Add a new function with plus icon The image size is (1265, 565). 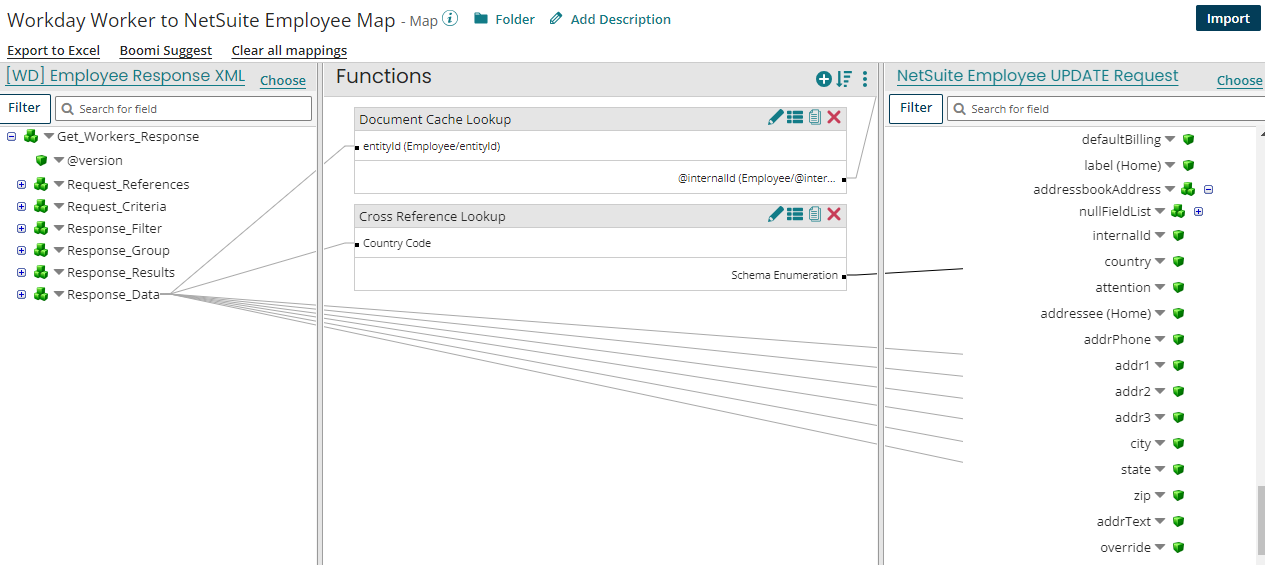823,79
